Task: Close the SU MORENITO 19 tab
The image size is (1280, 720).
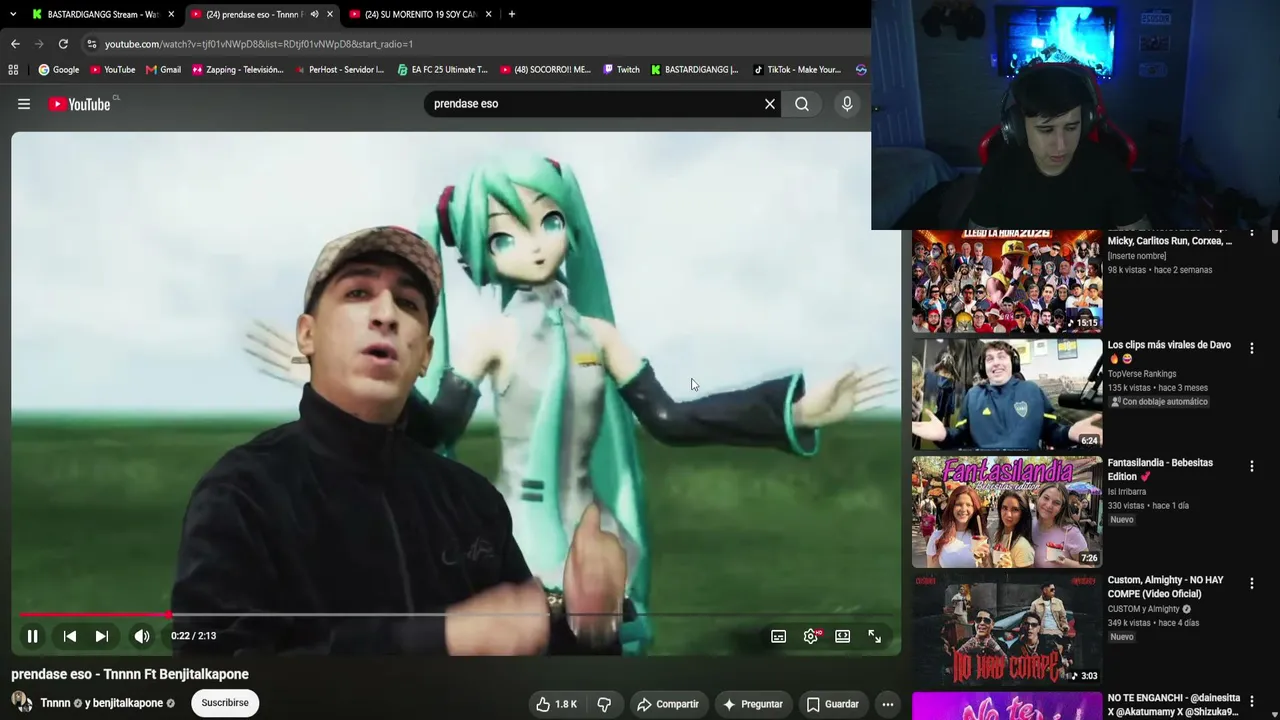Action: [489, 14]
